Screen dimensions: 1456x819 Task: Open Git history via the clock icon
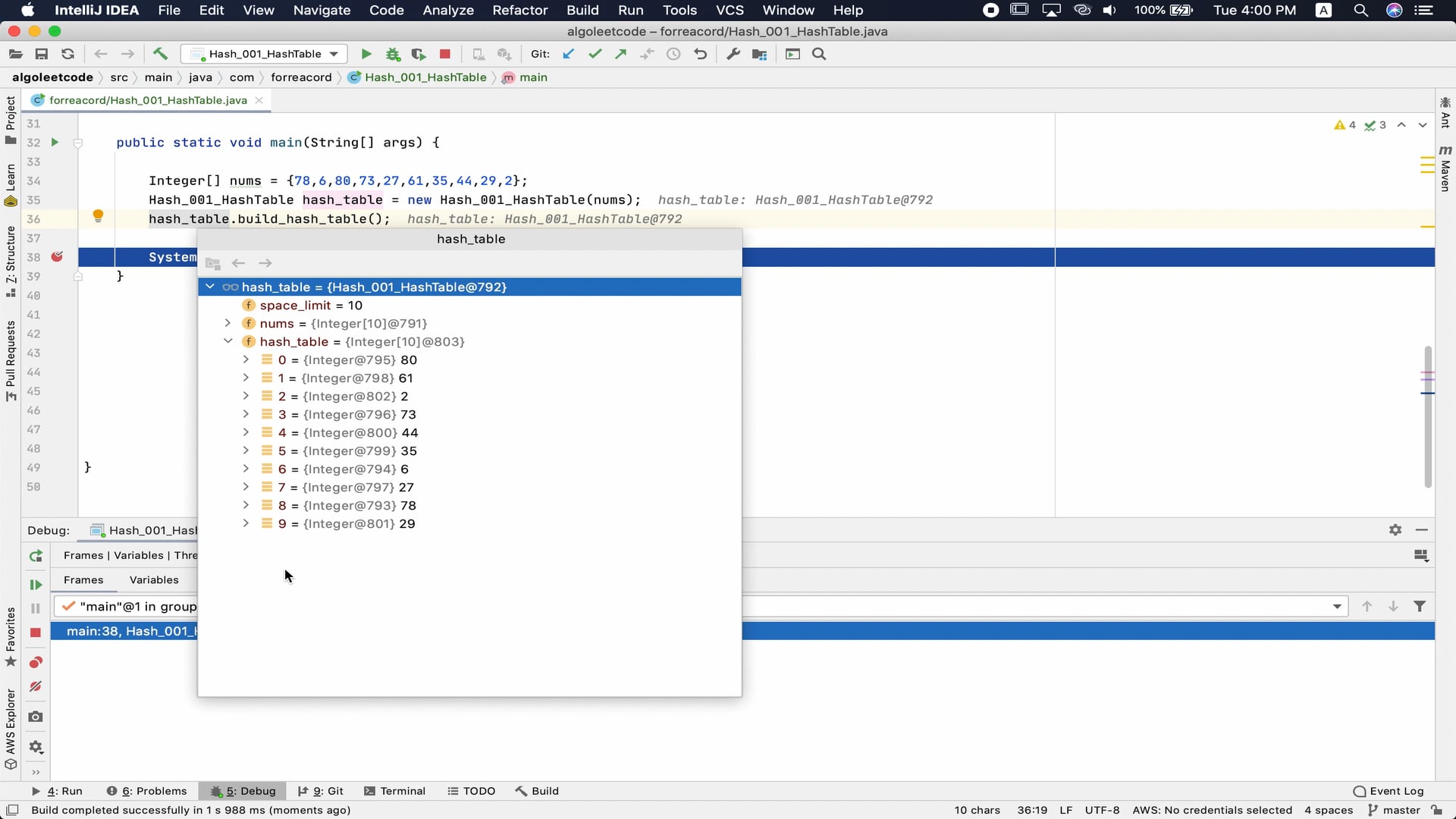click(673, 54)
